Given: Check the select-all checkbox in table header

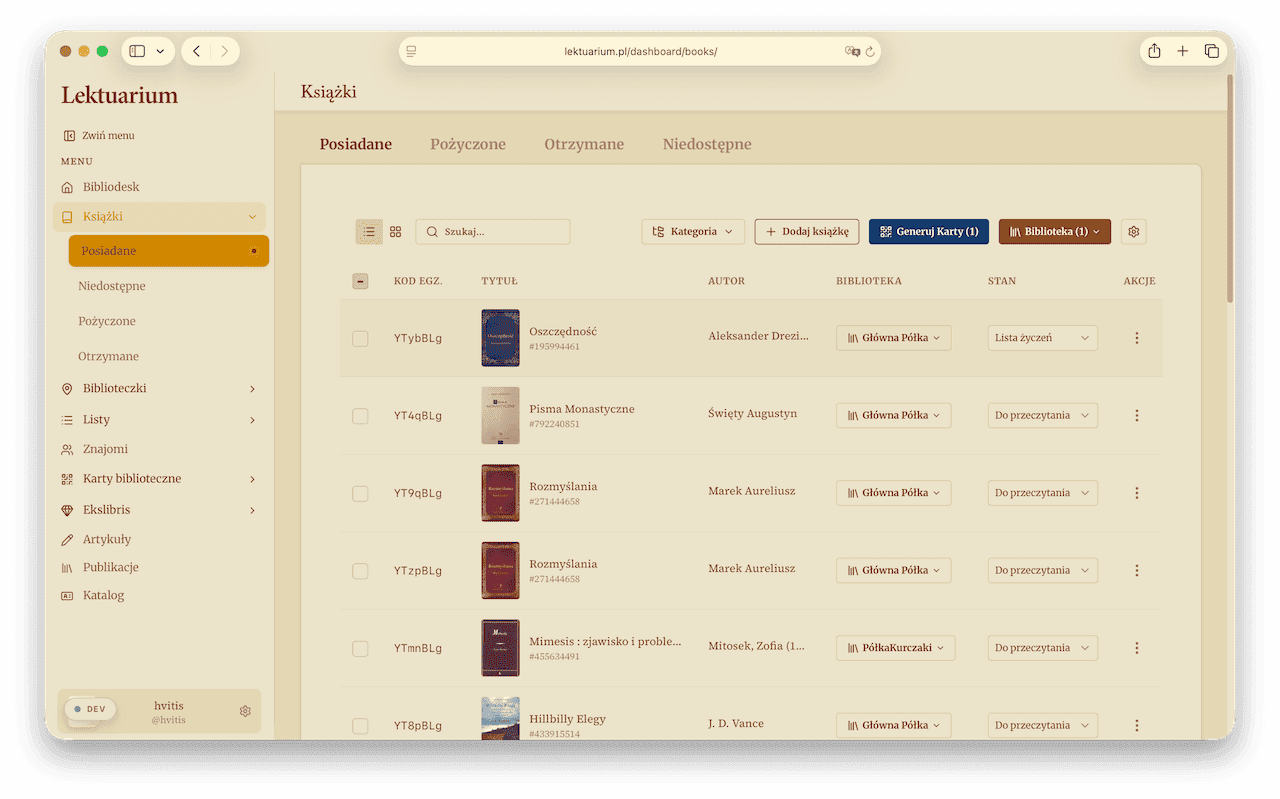Looking at the screenshot, I should point(360,281).
